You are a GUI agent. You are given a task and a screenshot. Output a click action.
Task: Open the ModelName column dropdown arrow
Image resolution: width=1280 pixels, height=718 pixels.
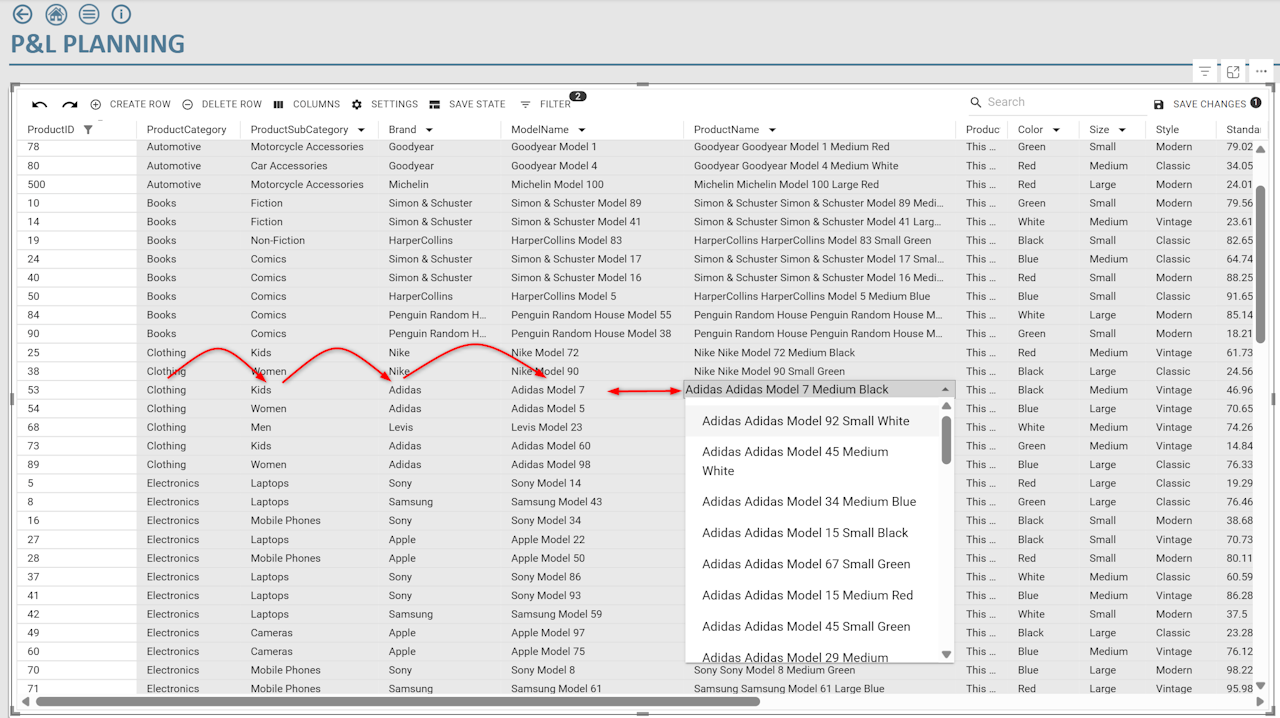point(581,130)
